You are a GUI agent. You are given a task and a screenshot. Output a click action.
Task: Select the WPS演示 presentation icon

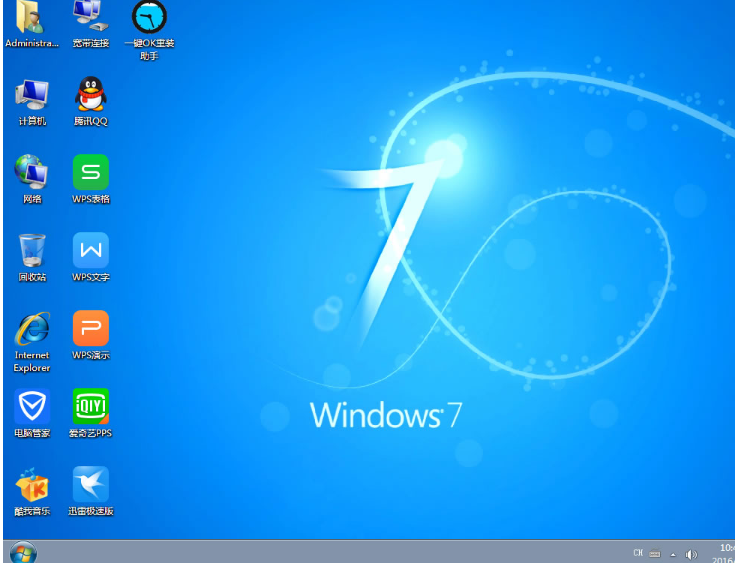[x=90, y=329]
